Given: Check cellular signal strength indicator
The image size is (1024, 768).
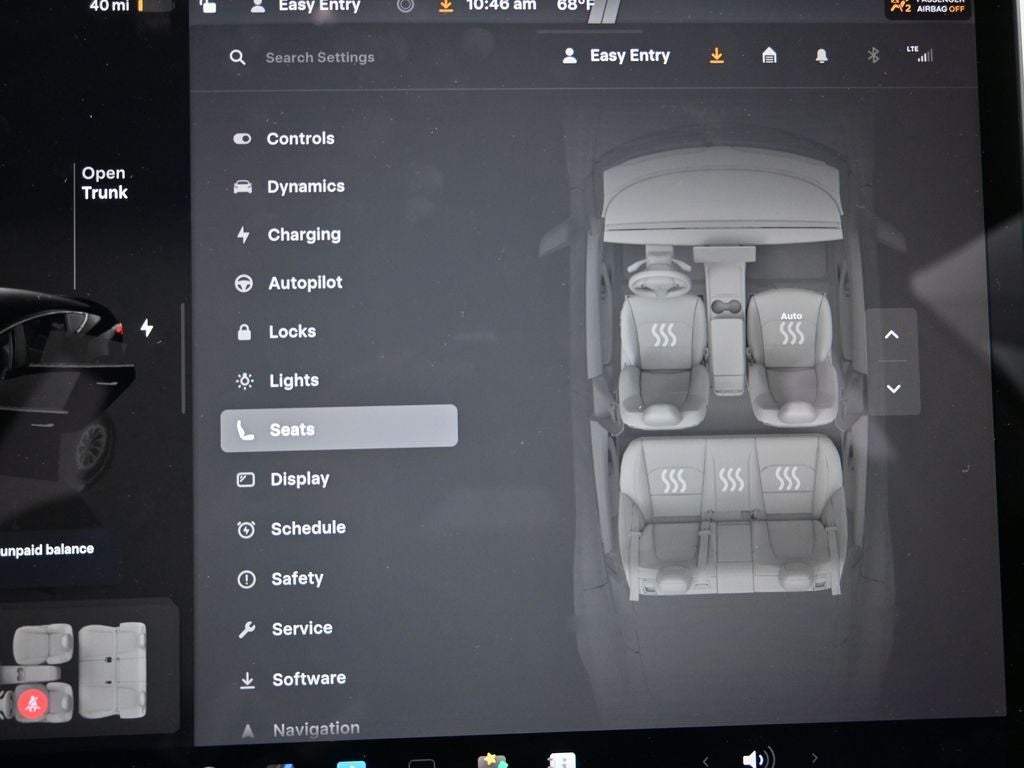Looking at the screenshot, I should coord(922,56).
